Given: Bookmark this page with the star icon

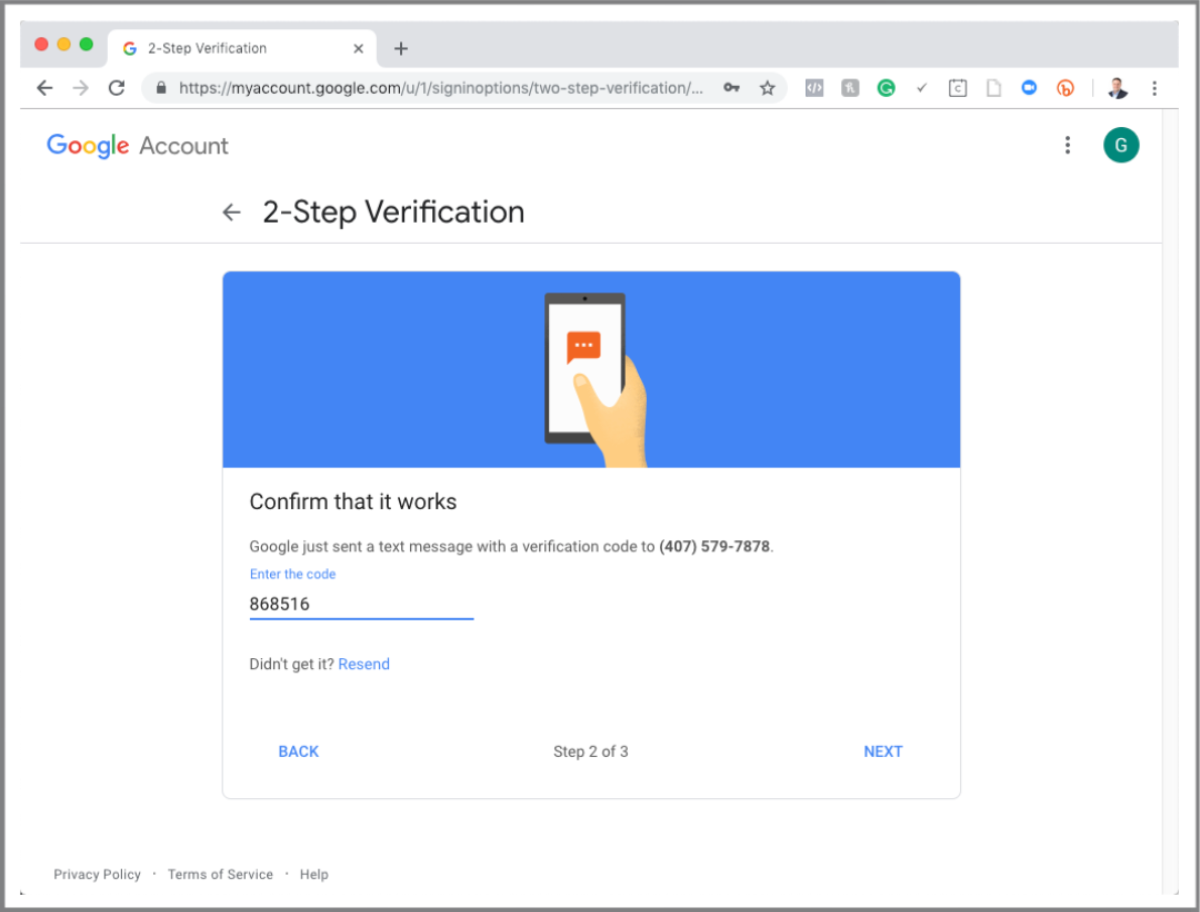Looking at the screenshot, I should tap(767, 88).
